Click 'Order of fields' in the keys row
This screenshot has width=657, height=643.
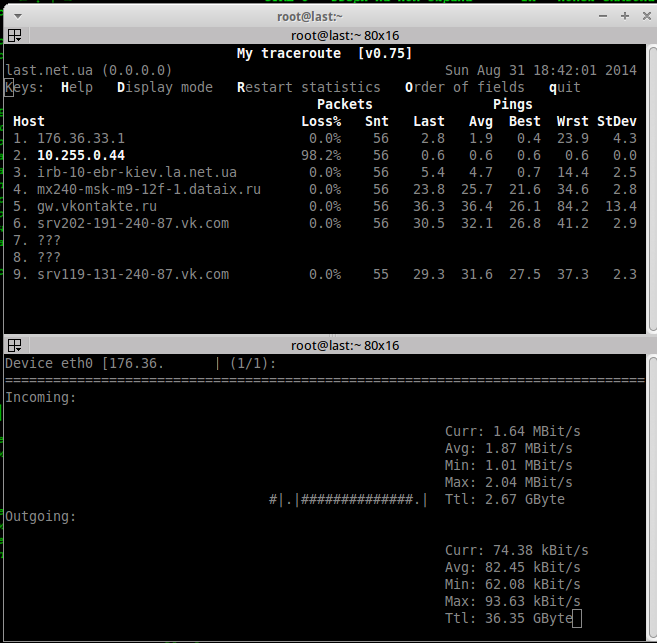point(464,88)
